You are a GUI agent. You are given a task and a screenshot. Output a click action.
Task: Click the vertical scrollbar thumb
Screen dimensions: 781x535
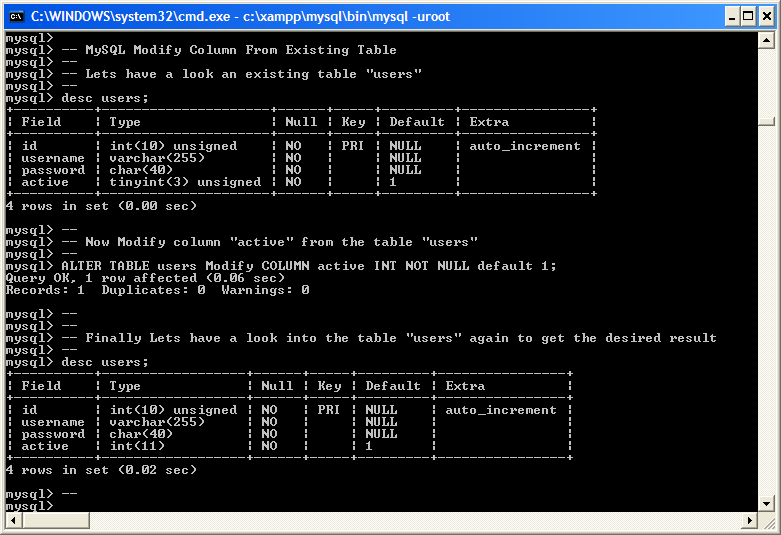pyautogui.click(x=767, y=121)
